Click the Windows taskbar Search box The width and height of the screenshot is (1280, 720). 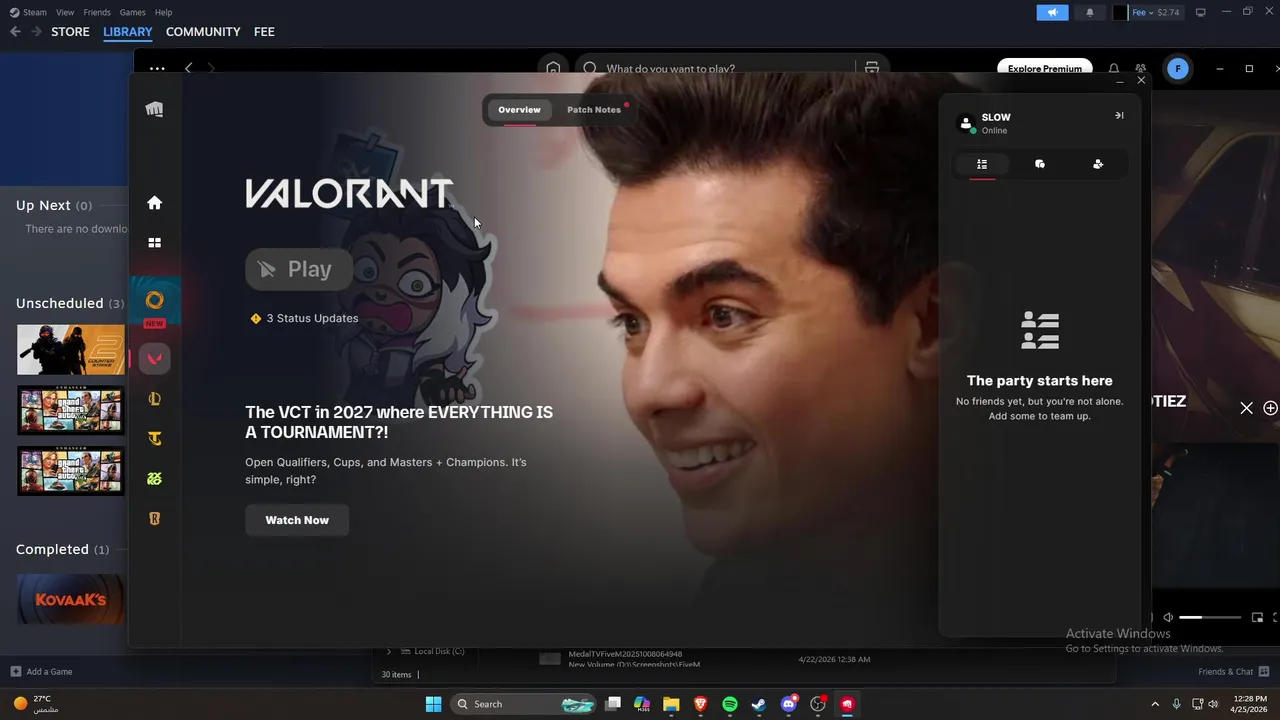[x=522, y=704]
